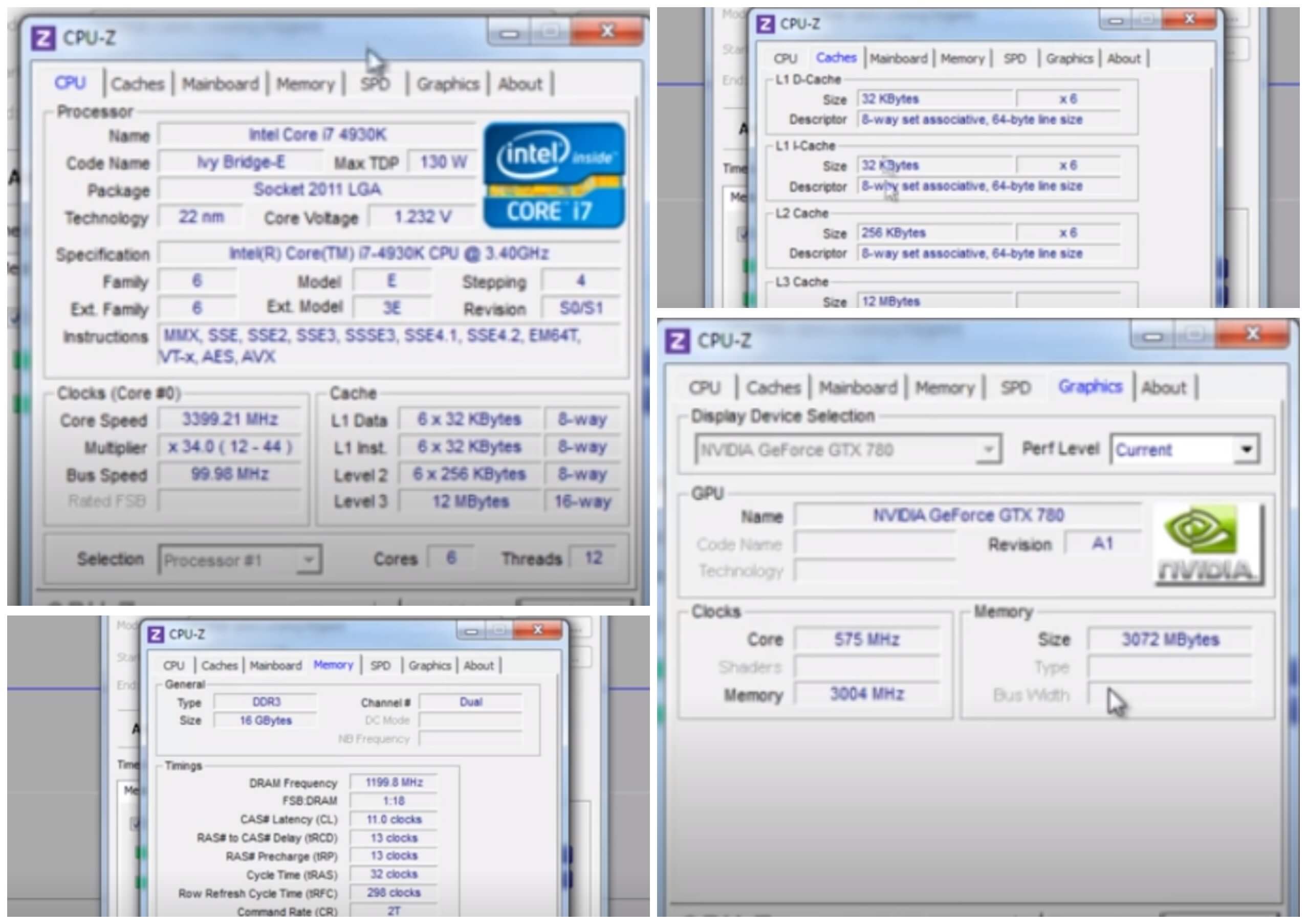Image resolution: width=1307 pixels, height=924 pixels.
Task: Click the Level 2 value '6 x 256 KBytes'
Action: [x=470, y=474]
